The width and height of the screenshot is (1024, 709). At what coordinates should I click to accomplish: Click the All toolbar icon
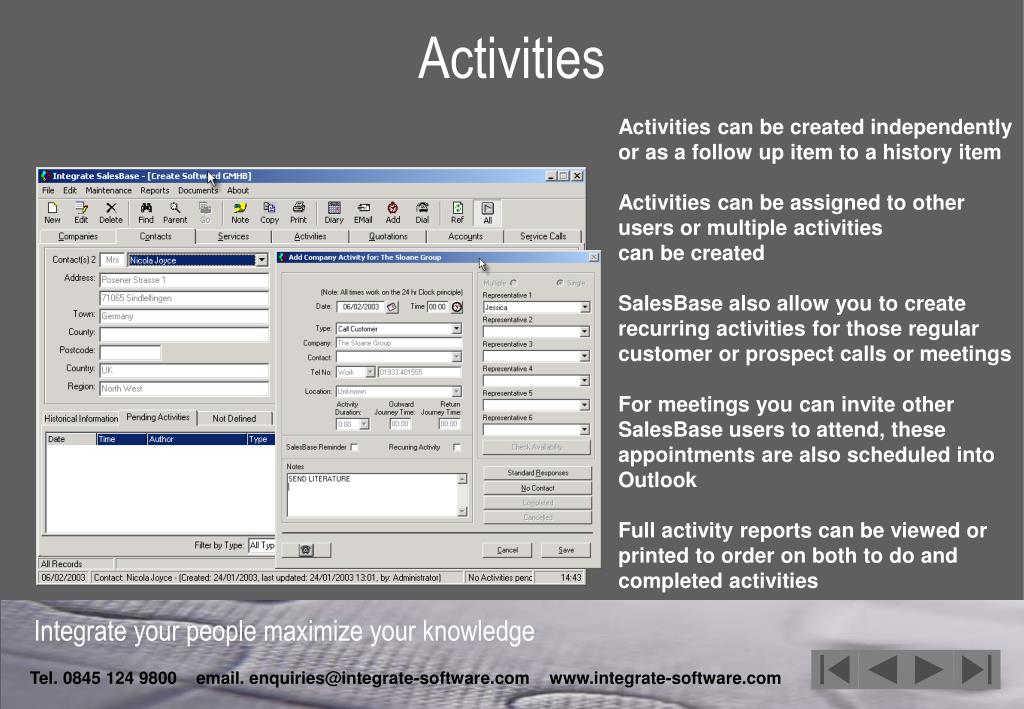click(x=487, y=212)
